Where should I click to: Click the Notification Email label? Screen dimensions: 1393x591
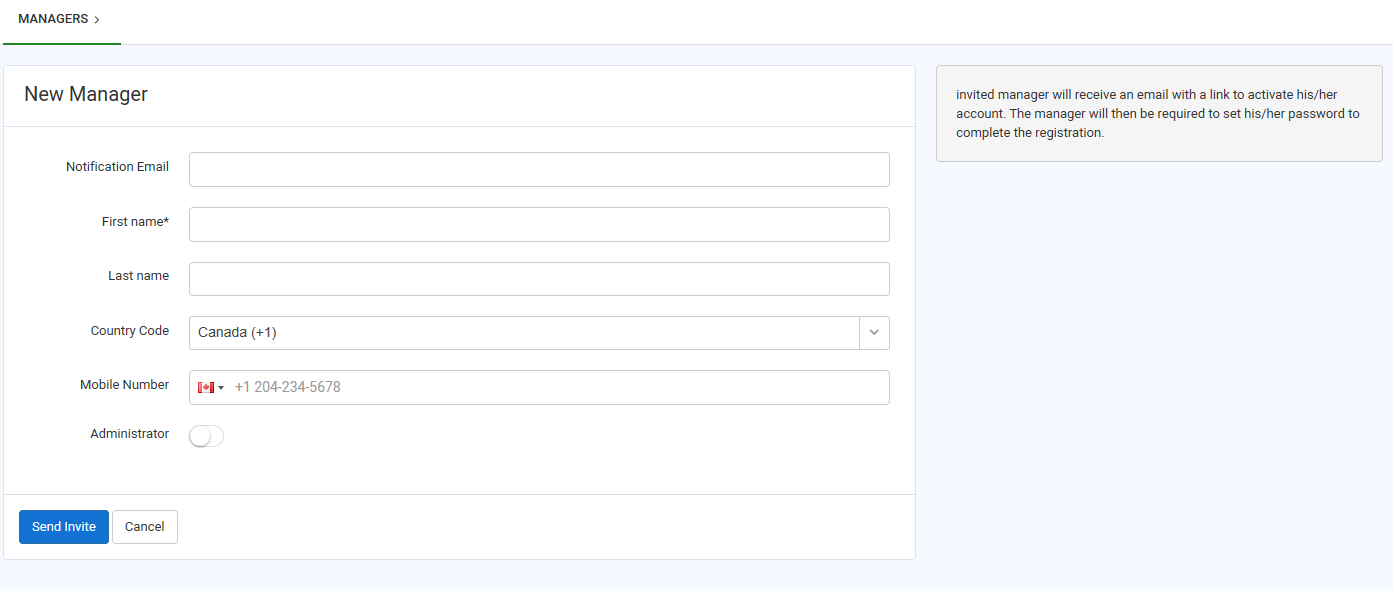[x=117, y=167]
